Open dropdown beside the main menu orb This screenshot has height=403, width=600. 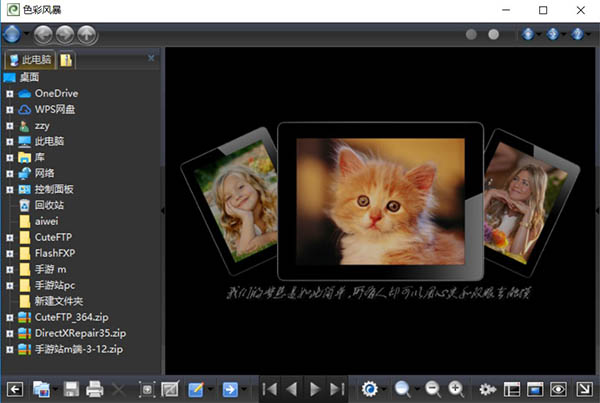(x=26, y=34)
